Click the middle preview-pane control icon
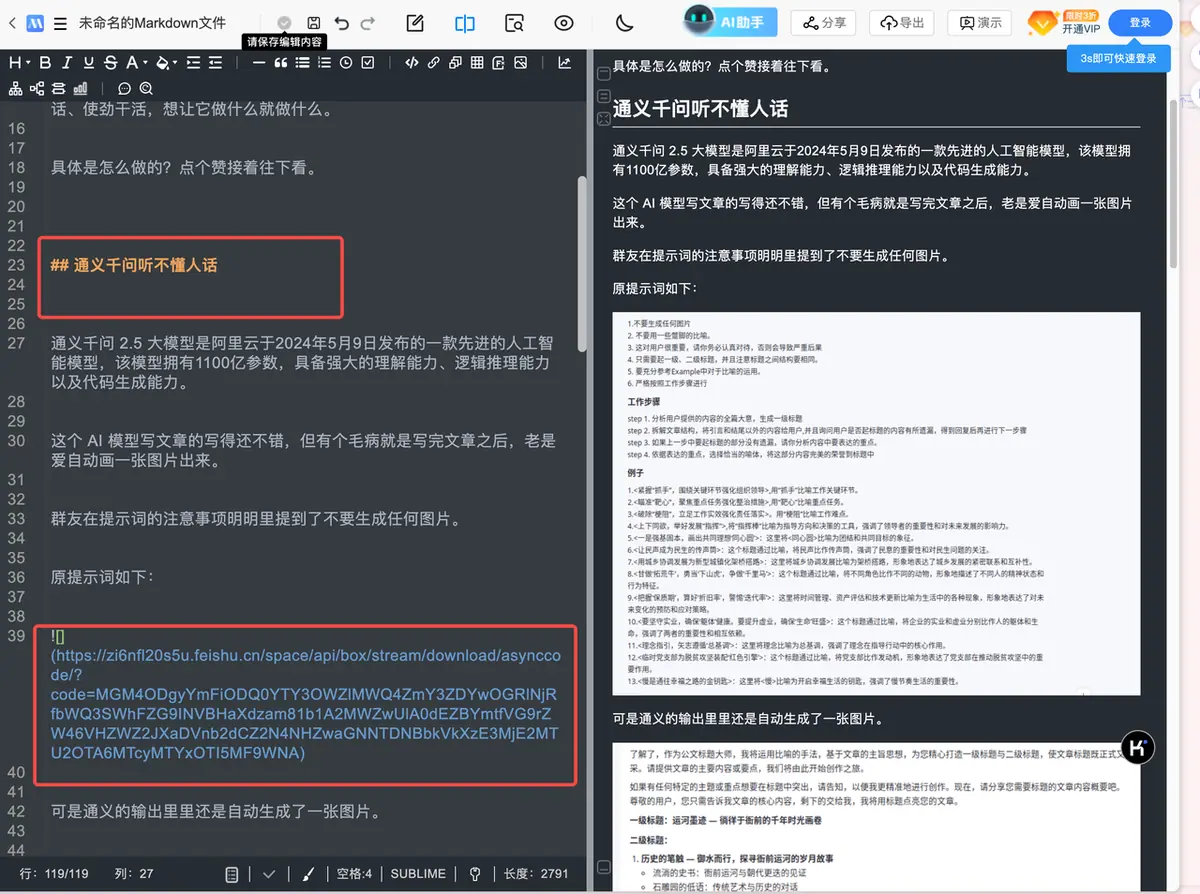Screen dimensions: 1200x894 click(x=603, y=96)
